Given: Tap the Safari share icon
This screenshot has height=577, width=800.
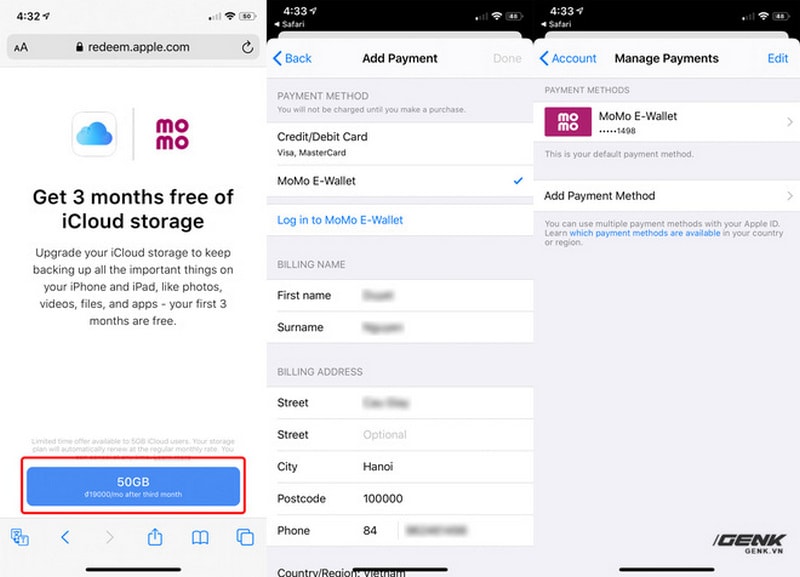Looking at the screenshot, I should click(155, 537).
